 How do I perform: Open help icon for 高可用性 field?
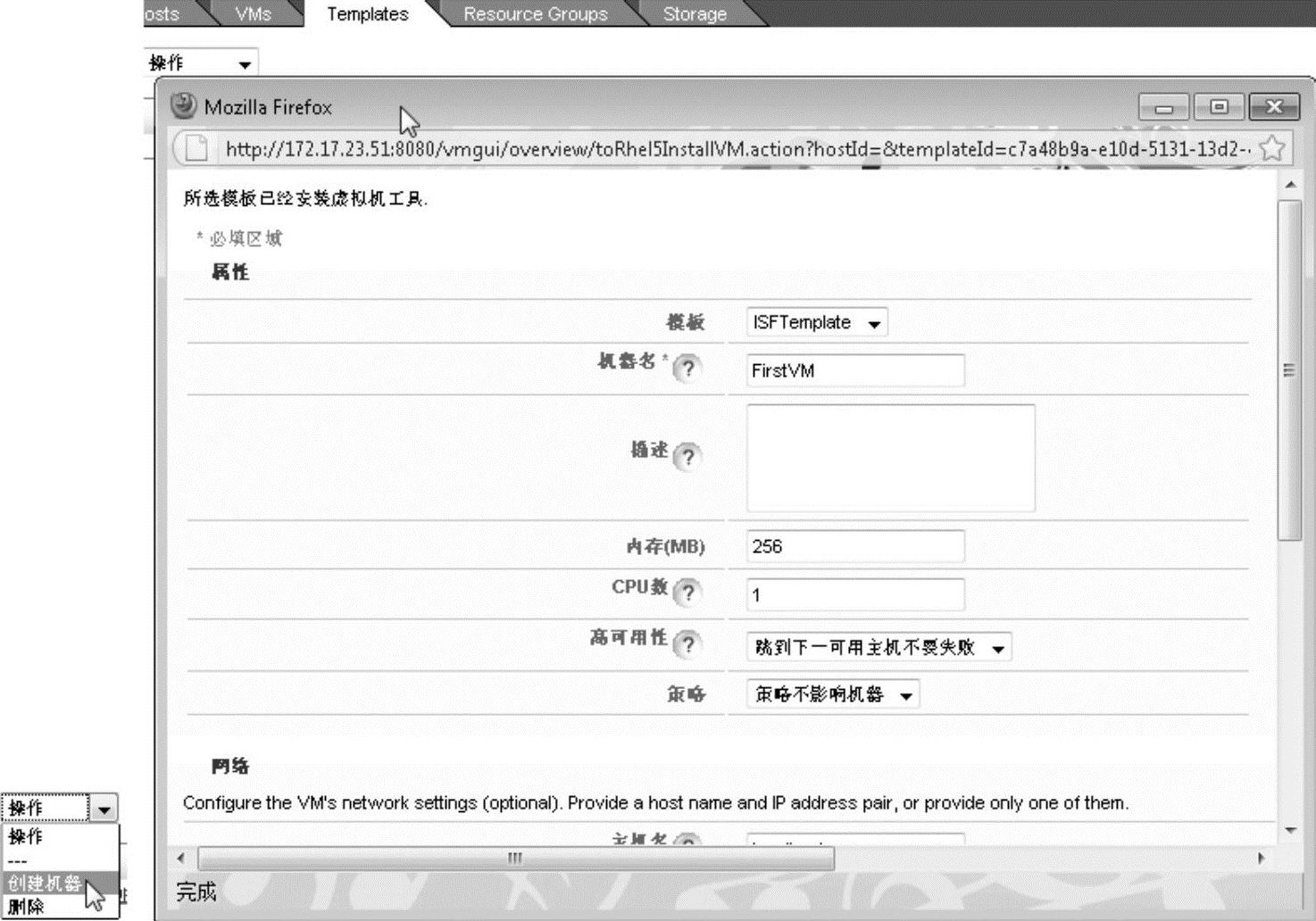click(x=687, y=643)
